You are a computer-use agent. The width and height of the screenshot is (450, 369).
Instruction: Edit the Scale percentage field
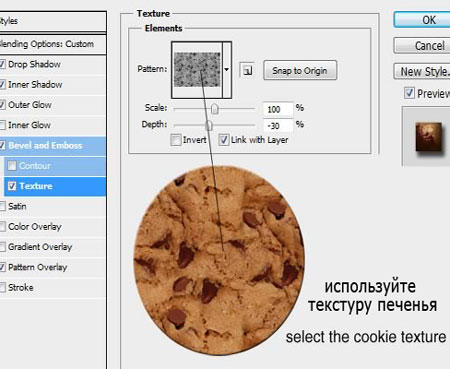coord(278,109)
